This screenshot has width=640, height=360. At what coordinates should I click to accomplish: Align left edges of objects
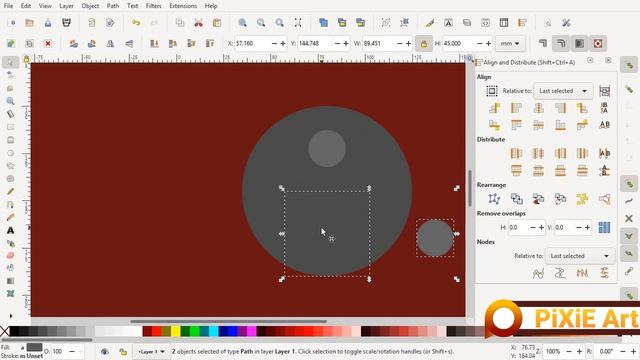click(516, 108)
